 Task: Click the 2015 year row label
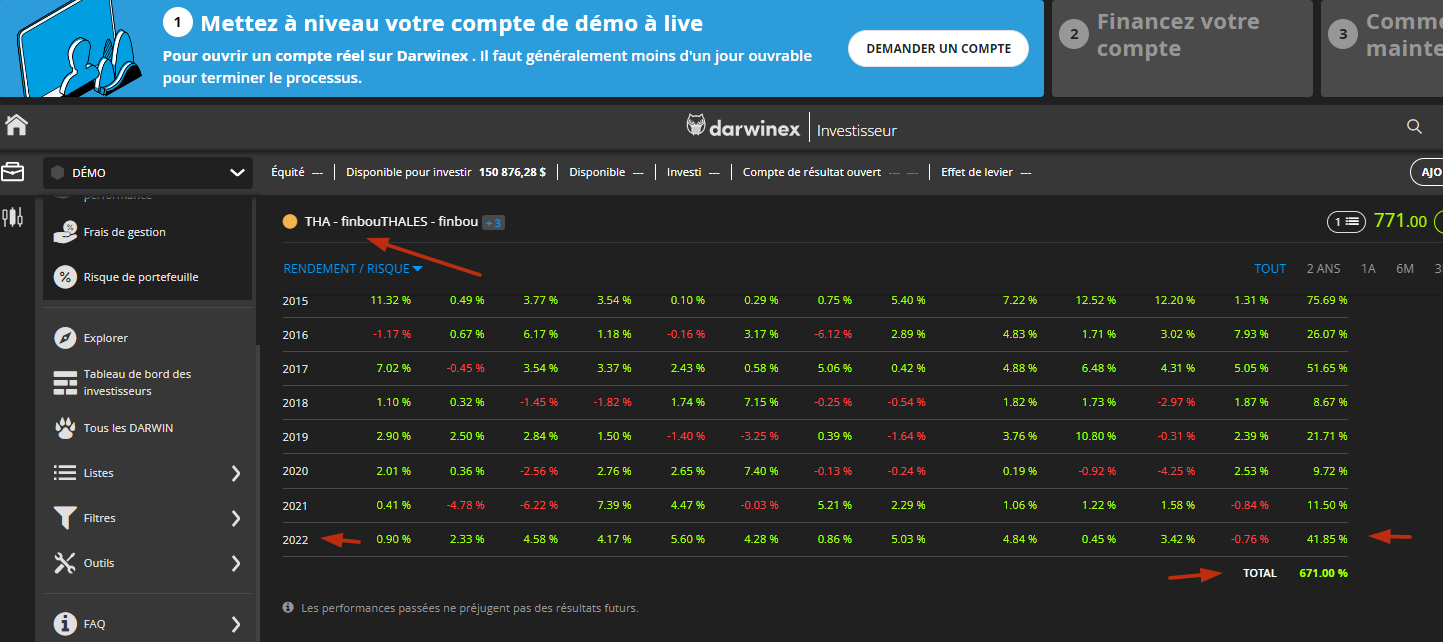pyautogui.click(x=295, y=300)
